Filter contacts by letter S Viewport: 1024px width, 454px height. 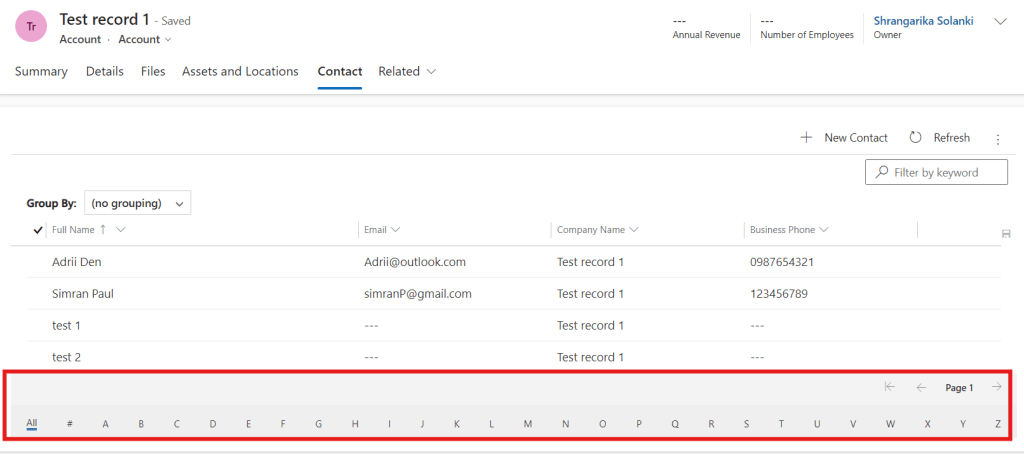coord(746,424)
